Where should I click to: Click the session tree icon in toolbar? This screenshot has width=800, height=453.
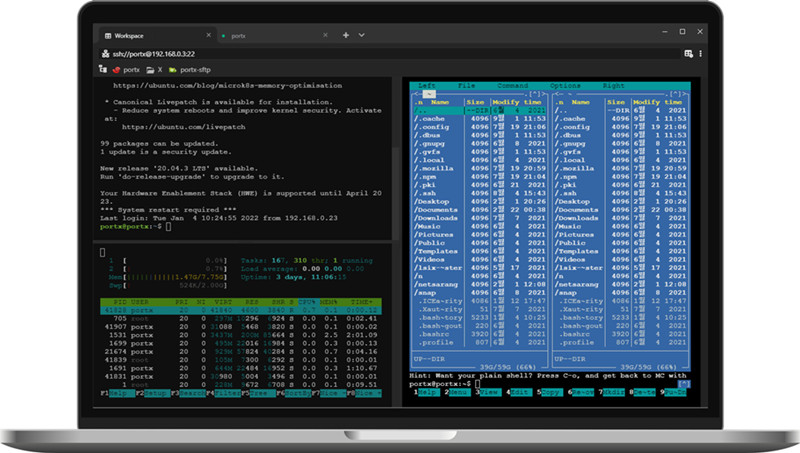[x=103, y=70]
